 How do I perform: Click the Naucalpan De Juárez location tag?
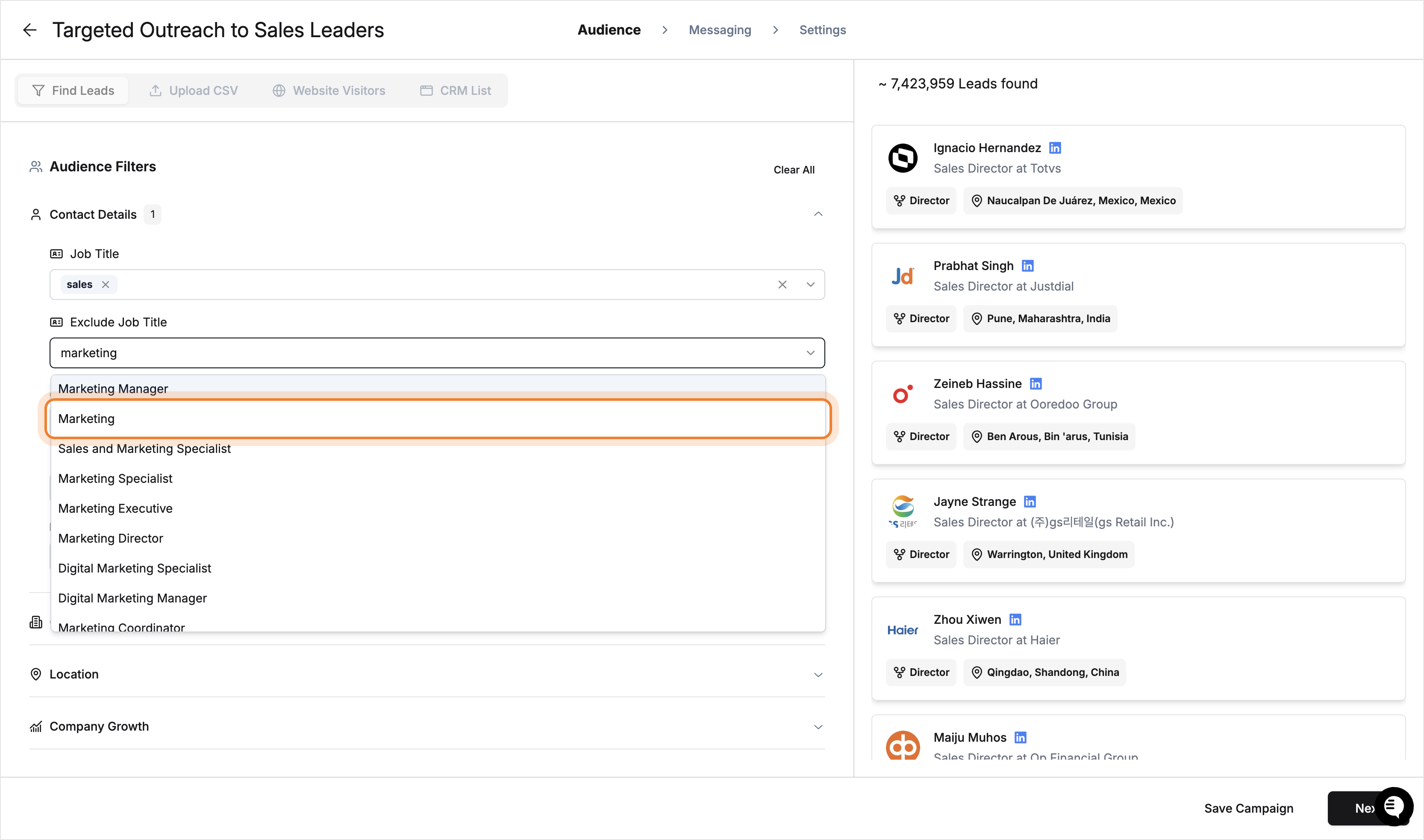point(1072,200)
